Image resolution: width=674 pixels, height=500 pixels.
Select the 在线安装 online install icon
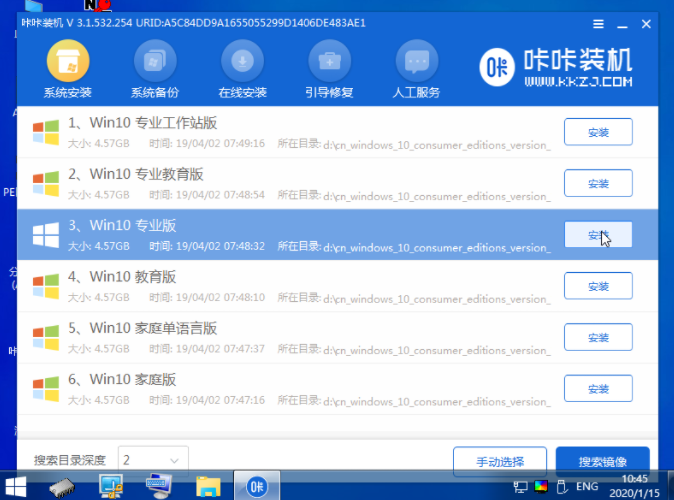pos(242,63)
